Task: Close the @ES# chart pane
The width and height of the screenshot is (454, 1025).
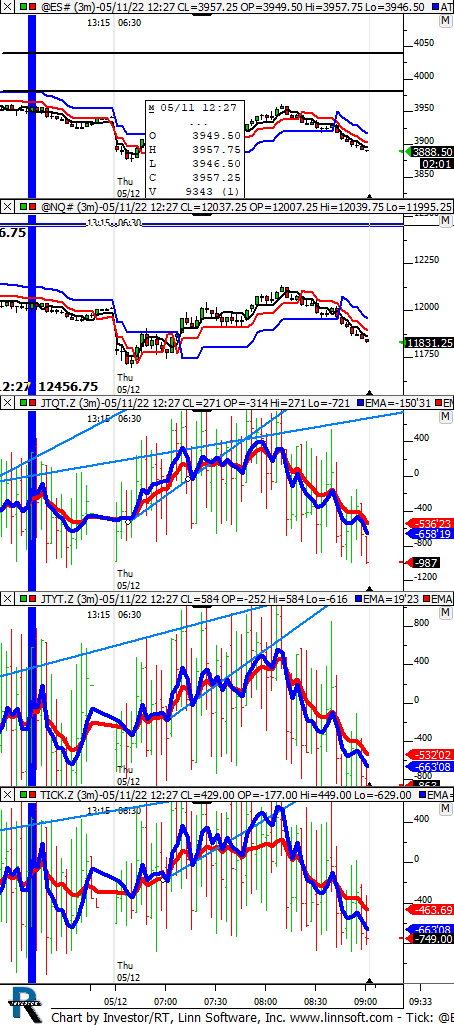Action: tap(7, 7)
